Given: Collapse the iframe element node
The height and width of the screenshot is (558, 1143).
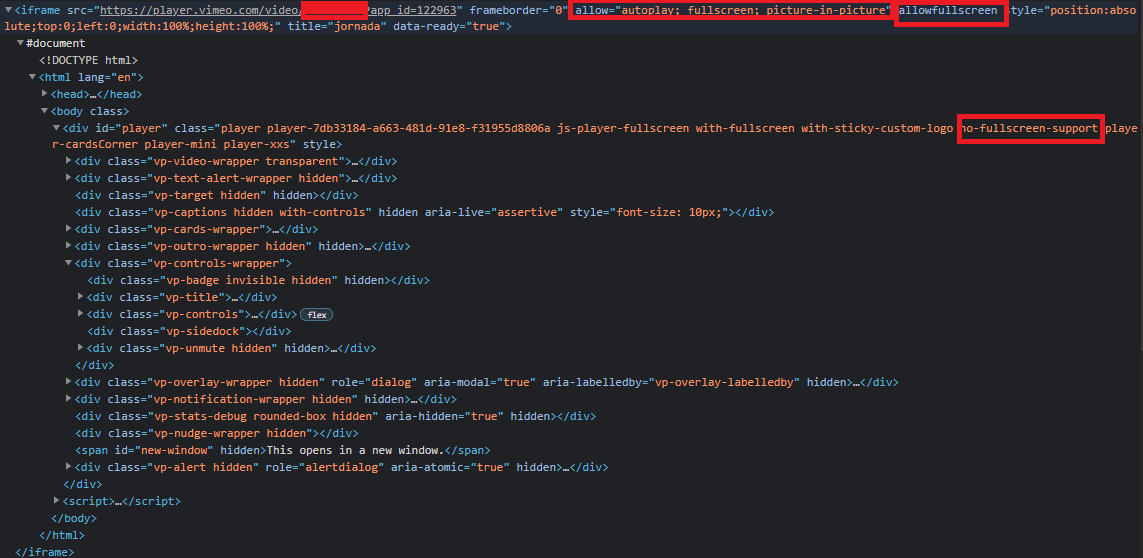Looking at the screenshot, I should 8,11.
